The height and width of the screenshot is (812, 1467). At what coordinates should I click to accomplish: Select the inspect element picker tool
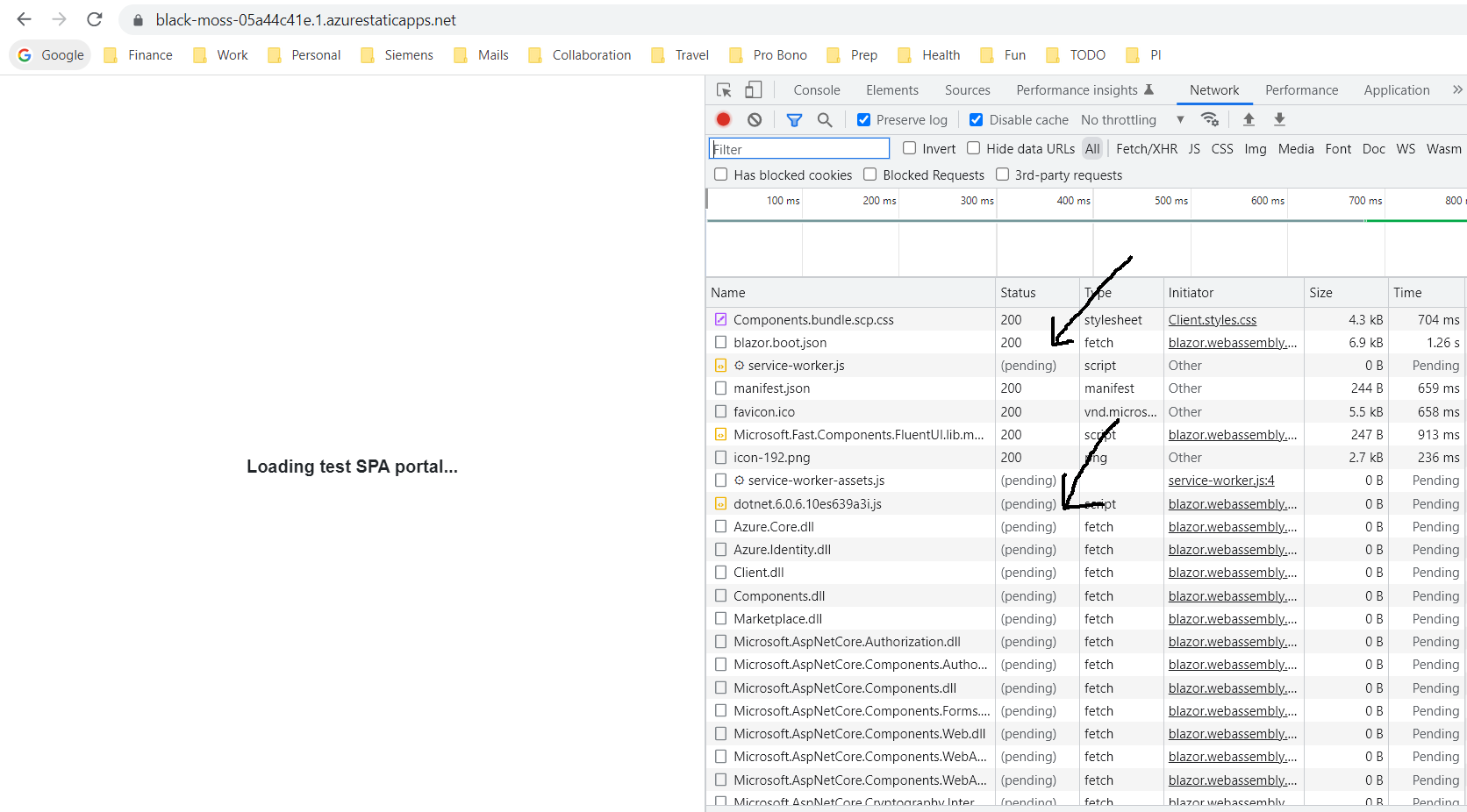click(x=723, y=89)
